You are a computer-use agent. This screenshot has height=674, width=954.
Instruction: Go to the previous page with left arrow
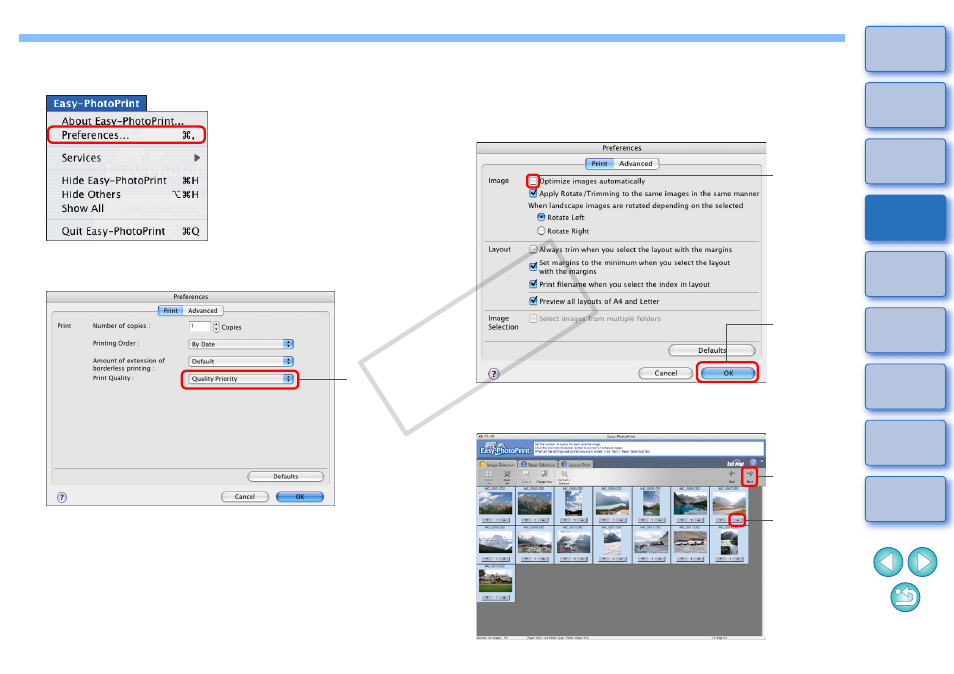click(x=889, y=563)
